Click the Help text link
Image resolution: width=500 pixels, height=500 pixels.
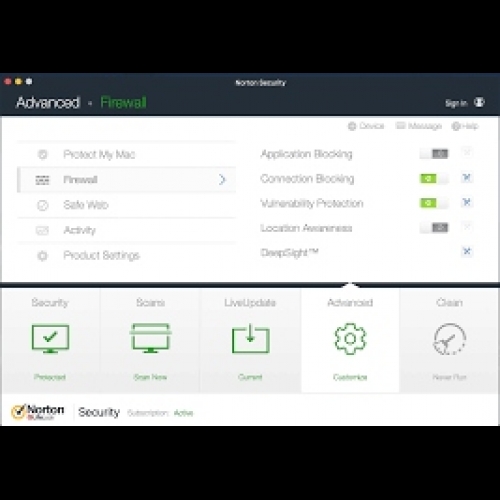coord(470,126)
